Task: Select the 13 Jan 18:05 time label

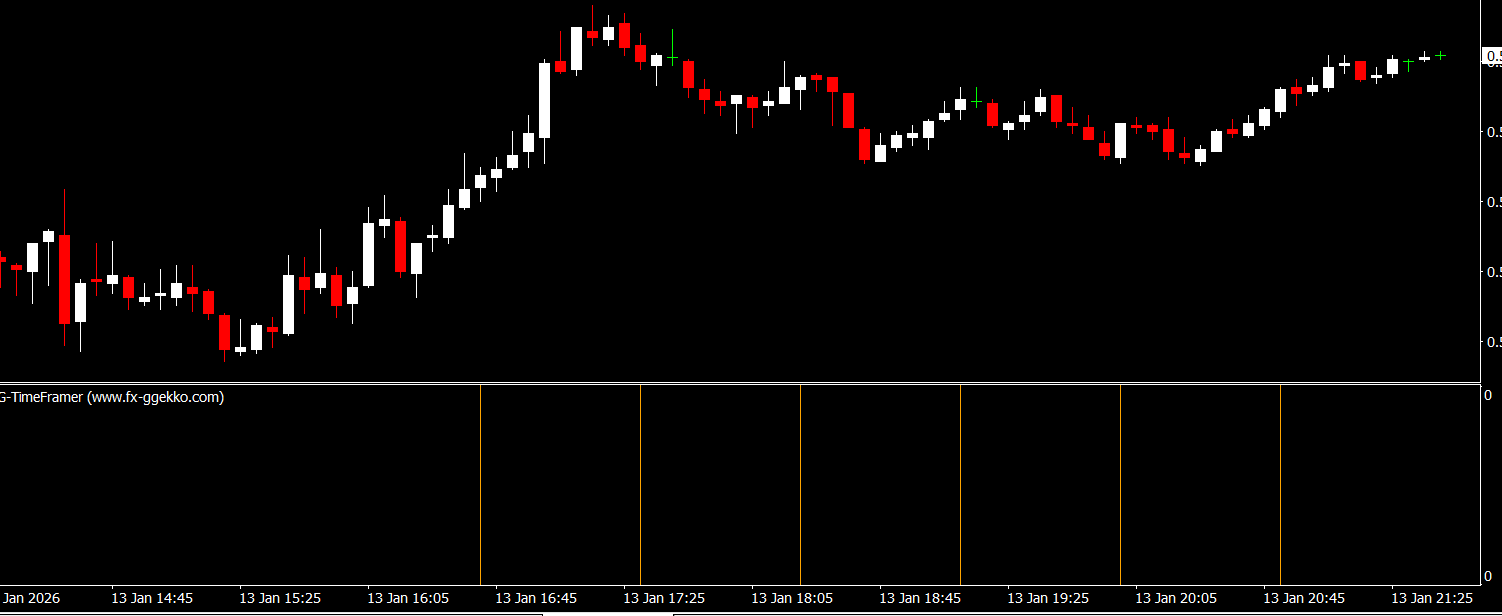Action: click(x=792, y=598)
